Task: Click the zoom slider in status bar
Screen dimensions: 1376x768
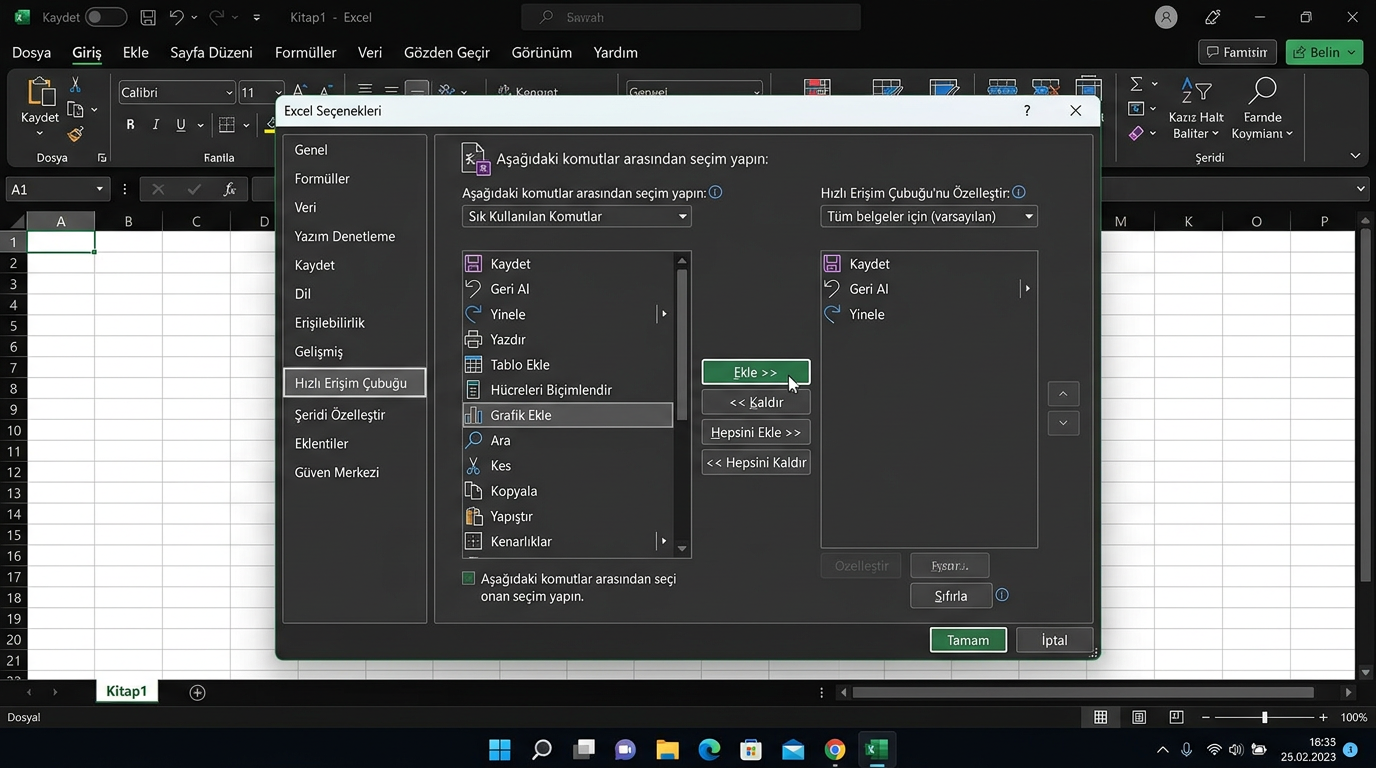Action: 1264,718
